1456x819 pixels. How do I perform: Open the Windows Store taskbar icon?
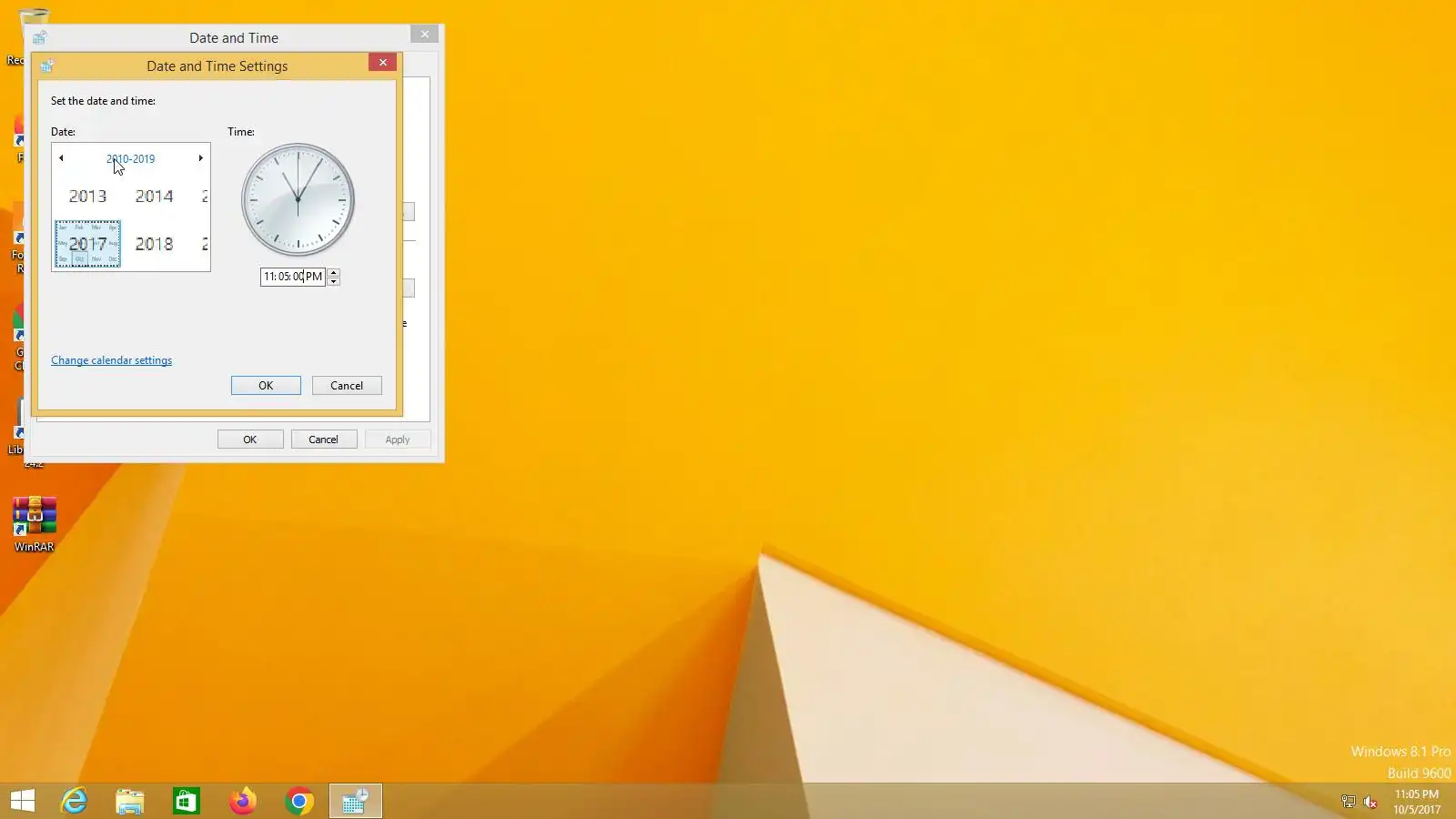pos(187,801)
